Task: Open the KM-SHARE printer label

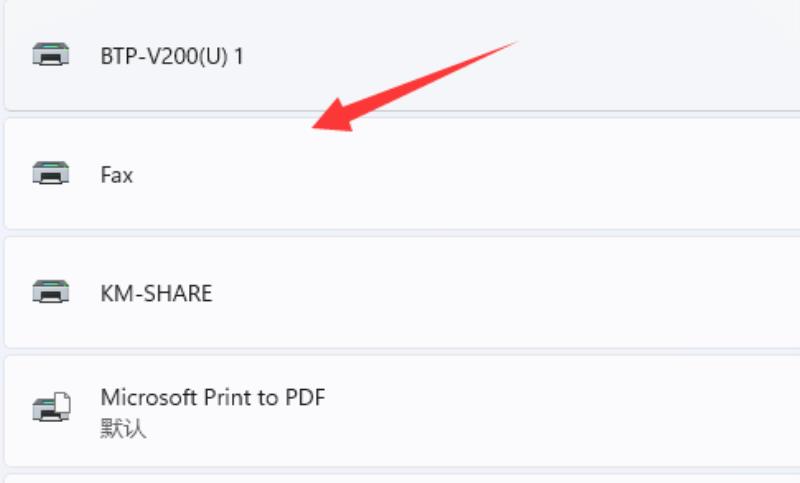Action: coord(156,293)
